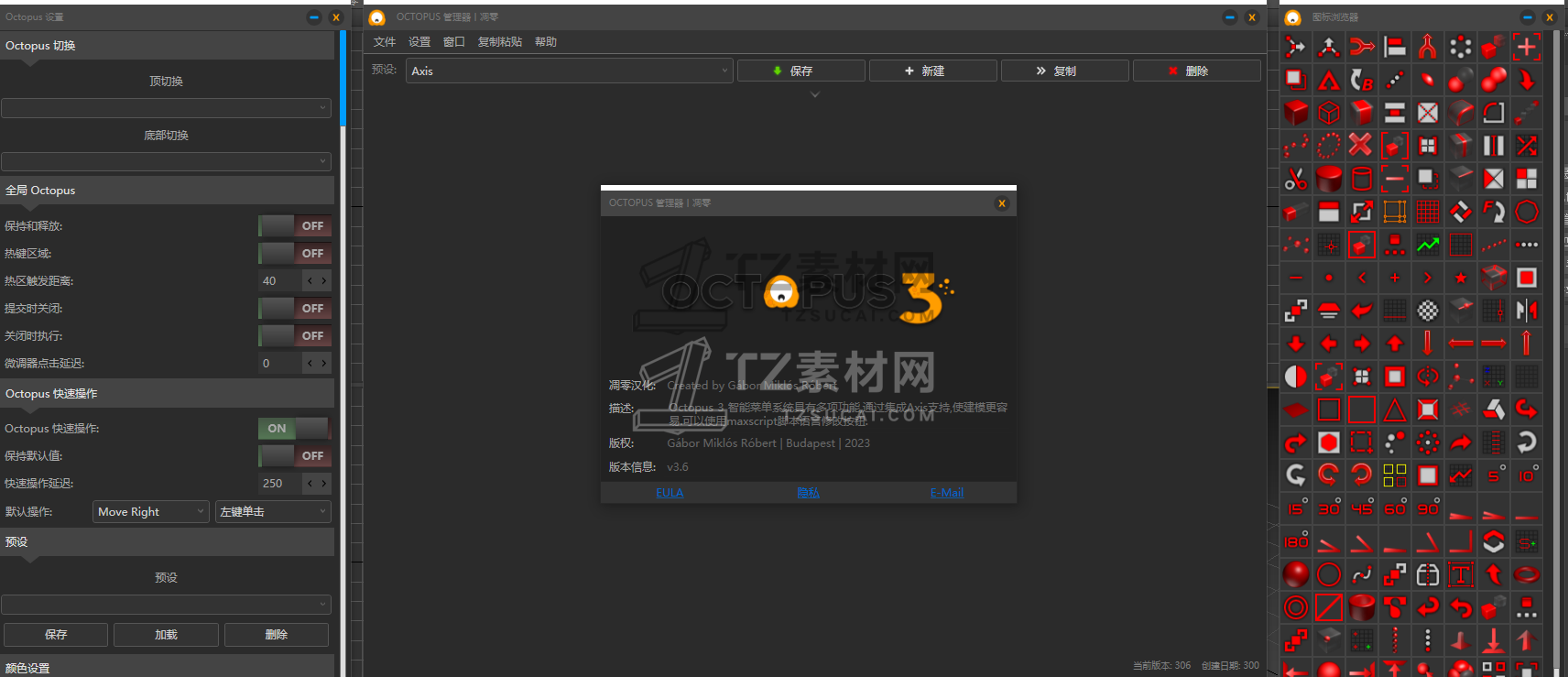Toggle the 保持默认值 switch

[x=294, y=456]
